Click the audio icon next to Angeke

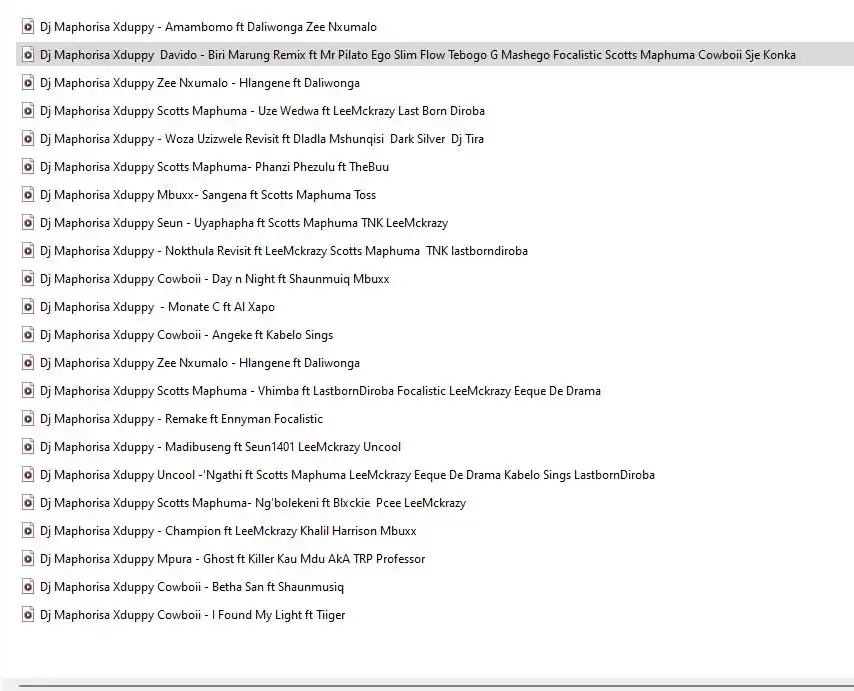[28, 334]
